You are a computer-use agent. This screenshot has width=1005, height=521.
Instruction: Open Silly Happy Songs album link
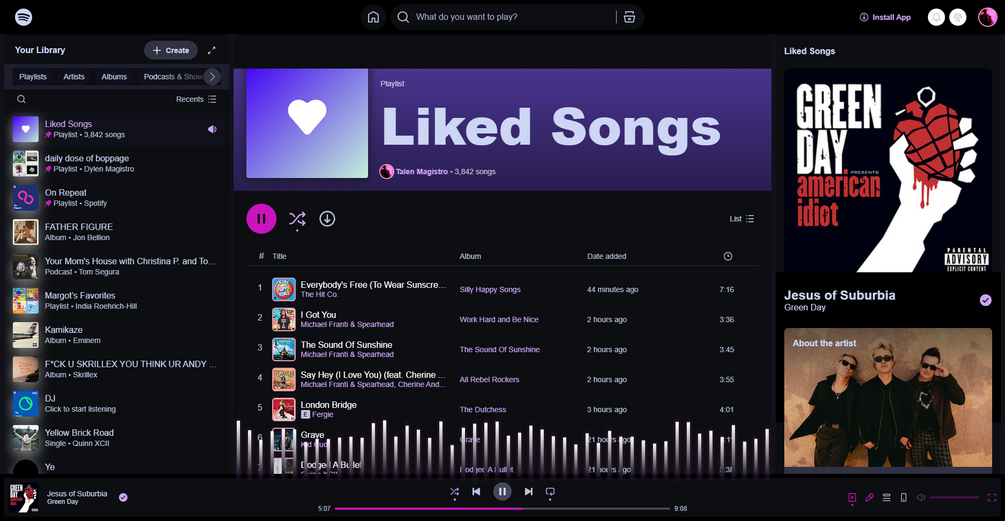(x=490, y=290)
